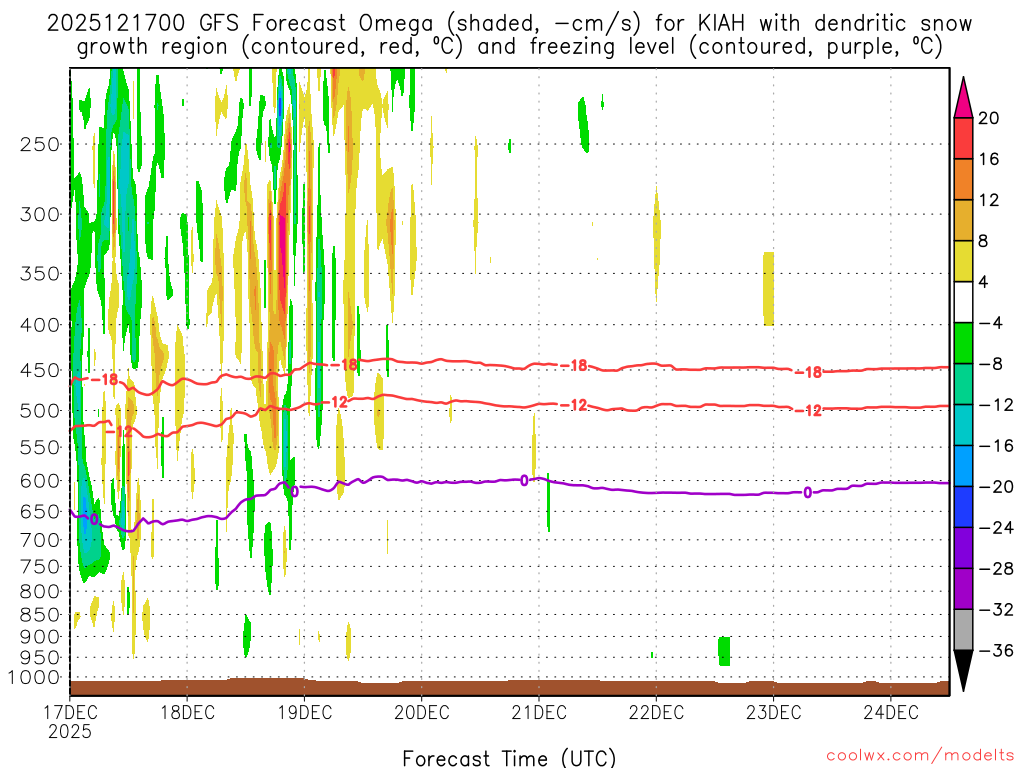Click the purple 0 freezing label near 21DEC
The height and width of the screenshot is (768, 1024).
(524, 481)
